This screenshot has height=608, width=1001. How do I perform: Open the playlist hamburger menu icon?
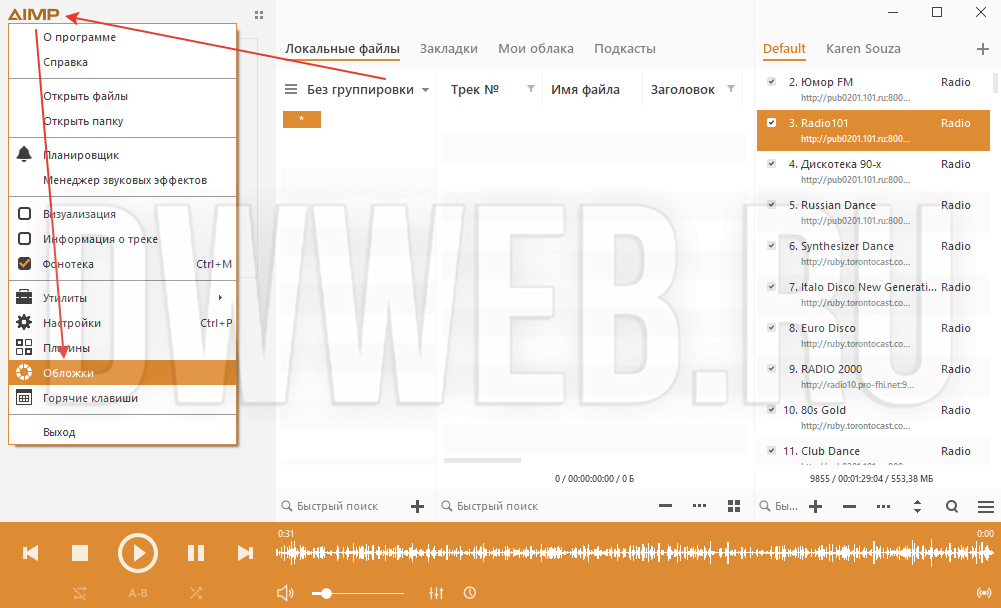click(986, 506)
